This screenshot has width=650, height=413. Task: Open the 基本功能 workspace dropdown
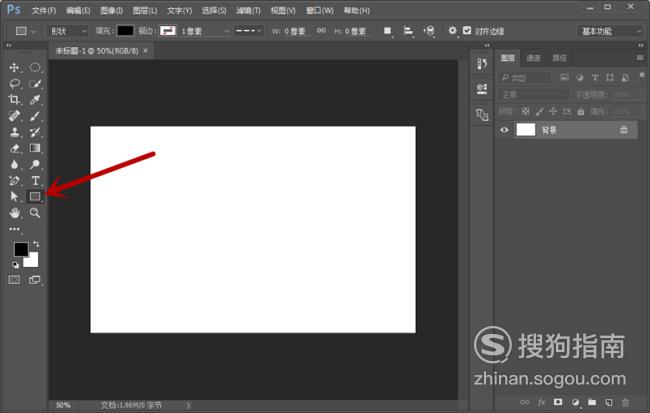pyautogui.click(x=611, y=31)
